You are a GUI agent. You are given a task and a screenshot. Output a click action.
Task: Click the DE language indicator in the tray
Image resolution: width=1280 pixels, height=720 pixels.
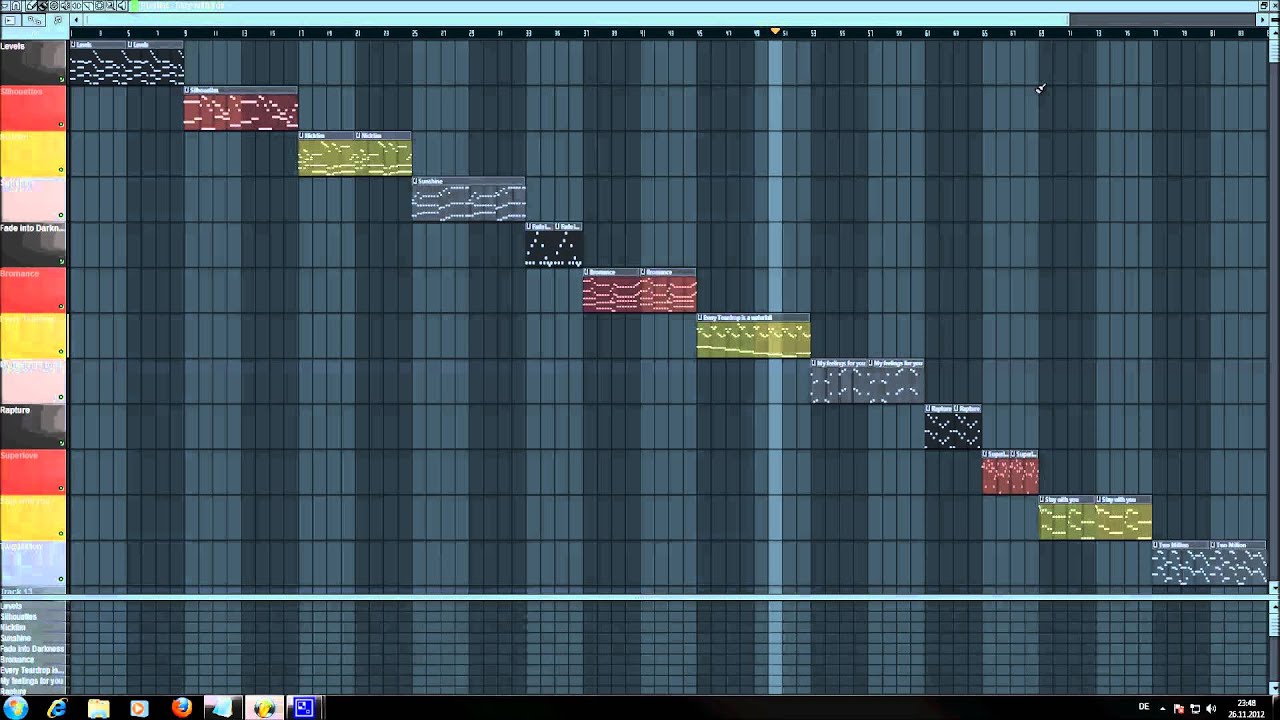click(1144, 707)
